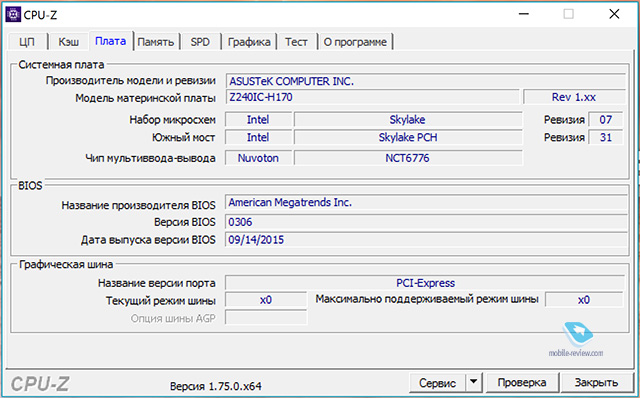This screenshot has height=398, width=640.
Task: Show the О программе tab
Action: (x=355, y=42)
